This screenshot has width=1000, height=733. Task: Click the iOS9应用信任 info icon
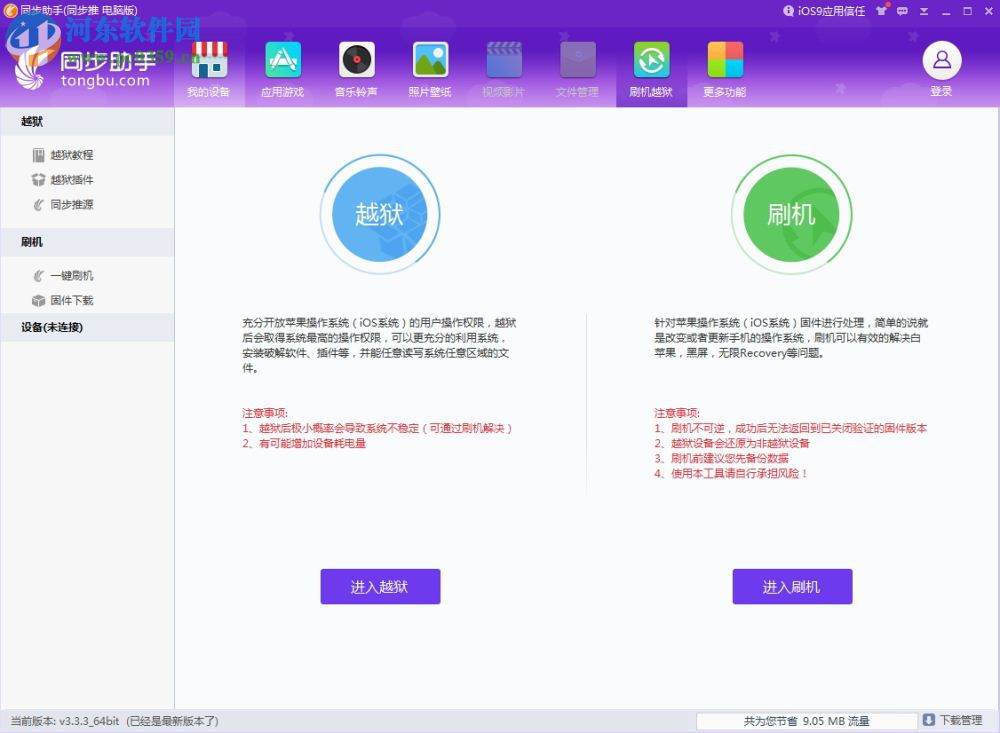[788, 11]
